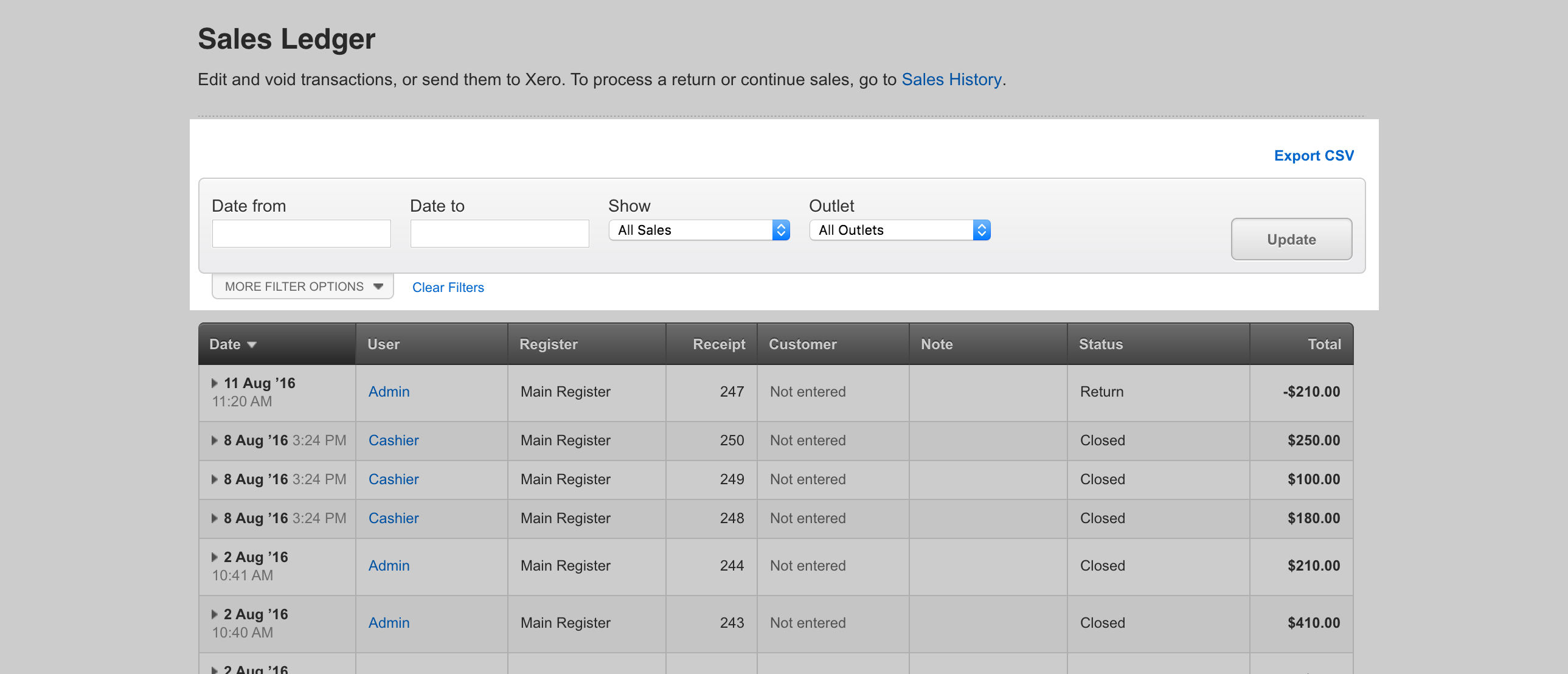Expand the receipt 243 sale row
The image size is (1568, 674).
pos(214,614)
